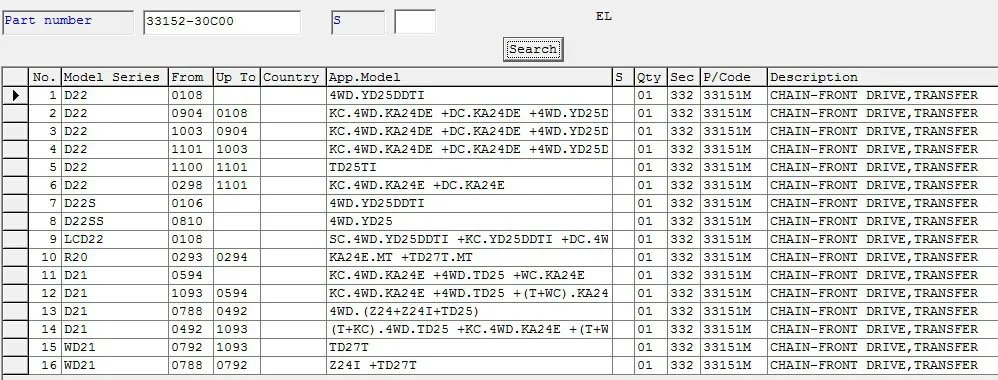Viewport: 998px width, 380px height.
Task: Click row 4 From value 1101
Action: [x=190, y=150]
